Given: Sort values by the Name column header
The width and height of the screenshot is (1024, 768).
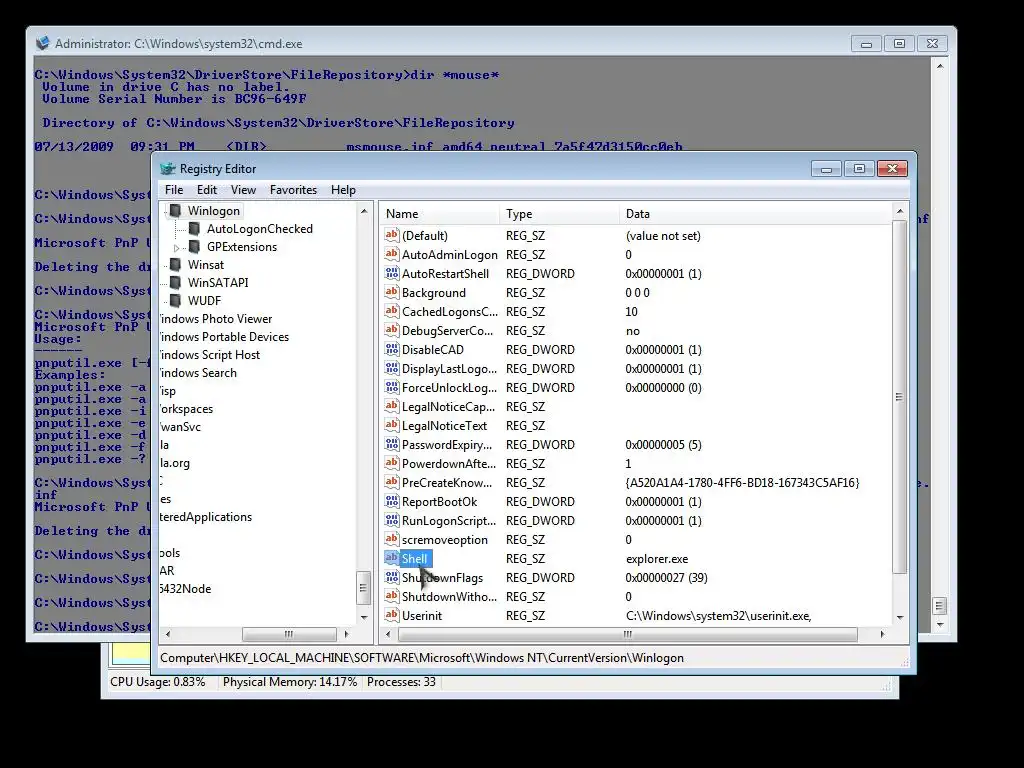Looking at the screenshot, I should [440, 214].
